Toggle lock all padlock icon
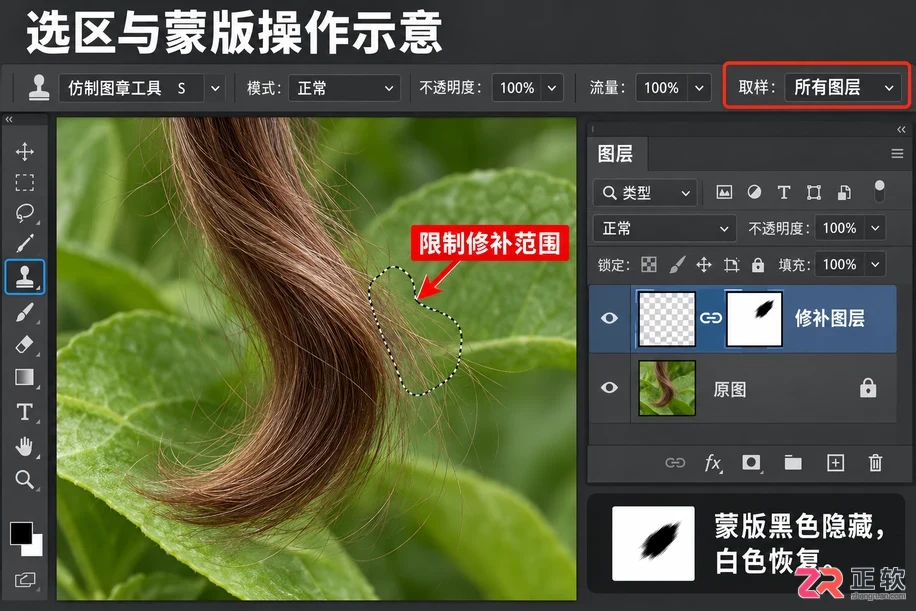 coord(758,265)
